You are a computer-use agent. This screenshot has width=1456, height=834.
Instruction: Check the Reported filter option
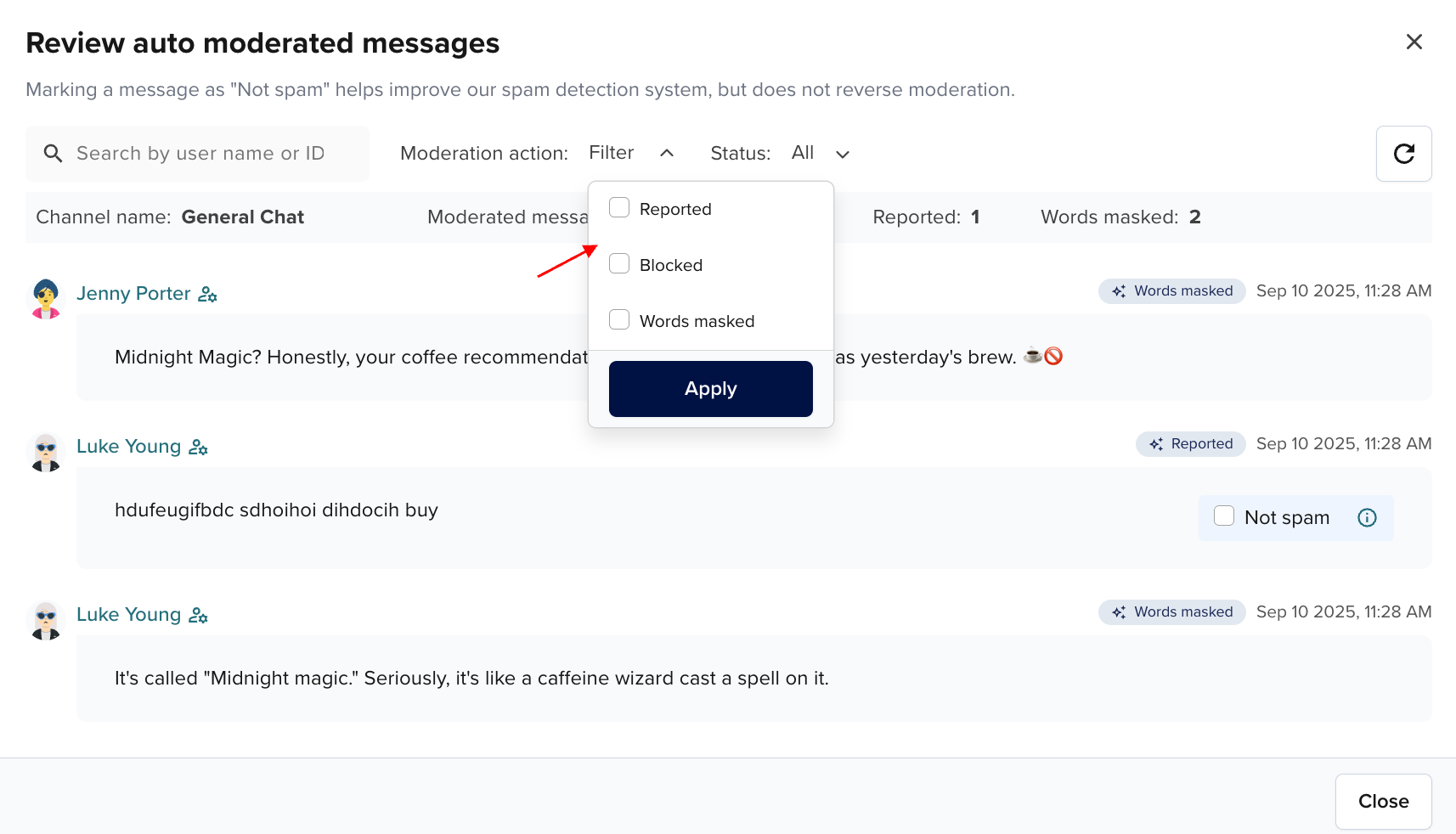(x=619, y=207)
